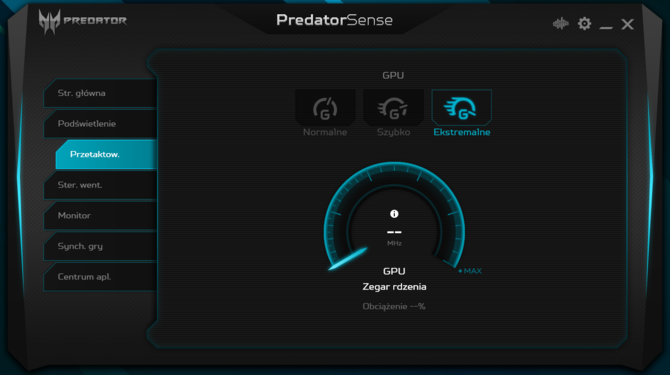Open the Centrum apl. tab
This screenshot has width=670, height=375.
click(x=100, y=277)
